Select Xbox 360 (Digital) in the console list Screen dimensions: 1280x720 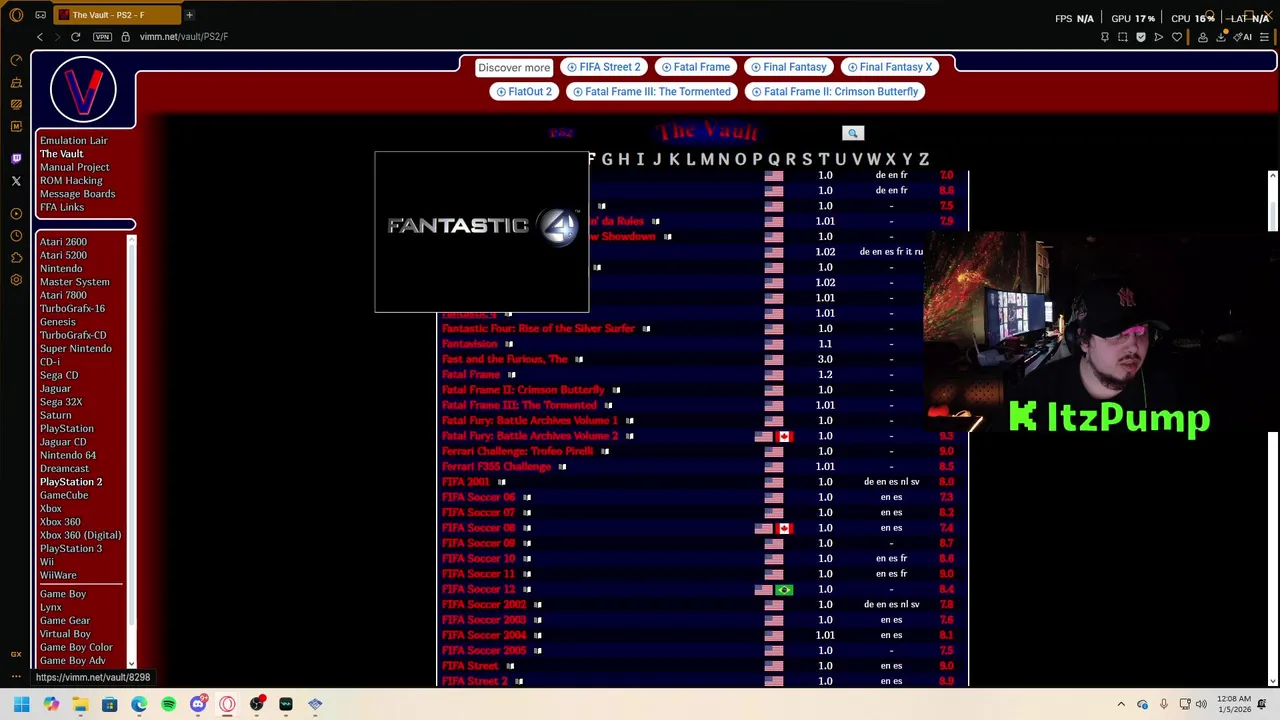pos(80,535)
